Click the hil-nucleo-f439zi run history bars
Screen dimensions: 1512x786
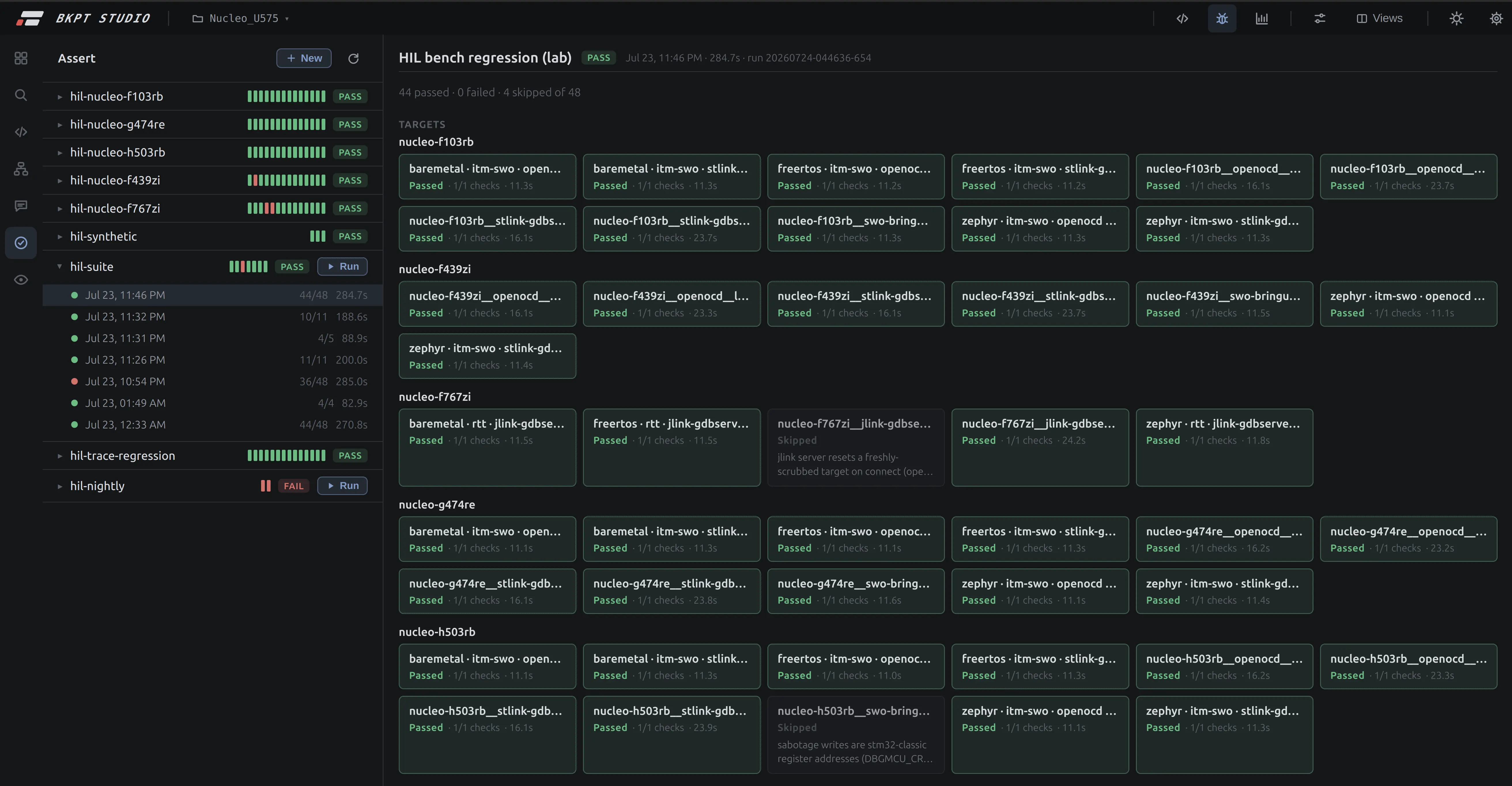coord(286,180)
